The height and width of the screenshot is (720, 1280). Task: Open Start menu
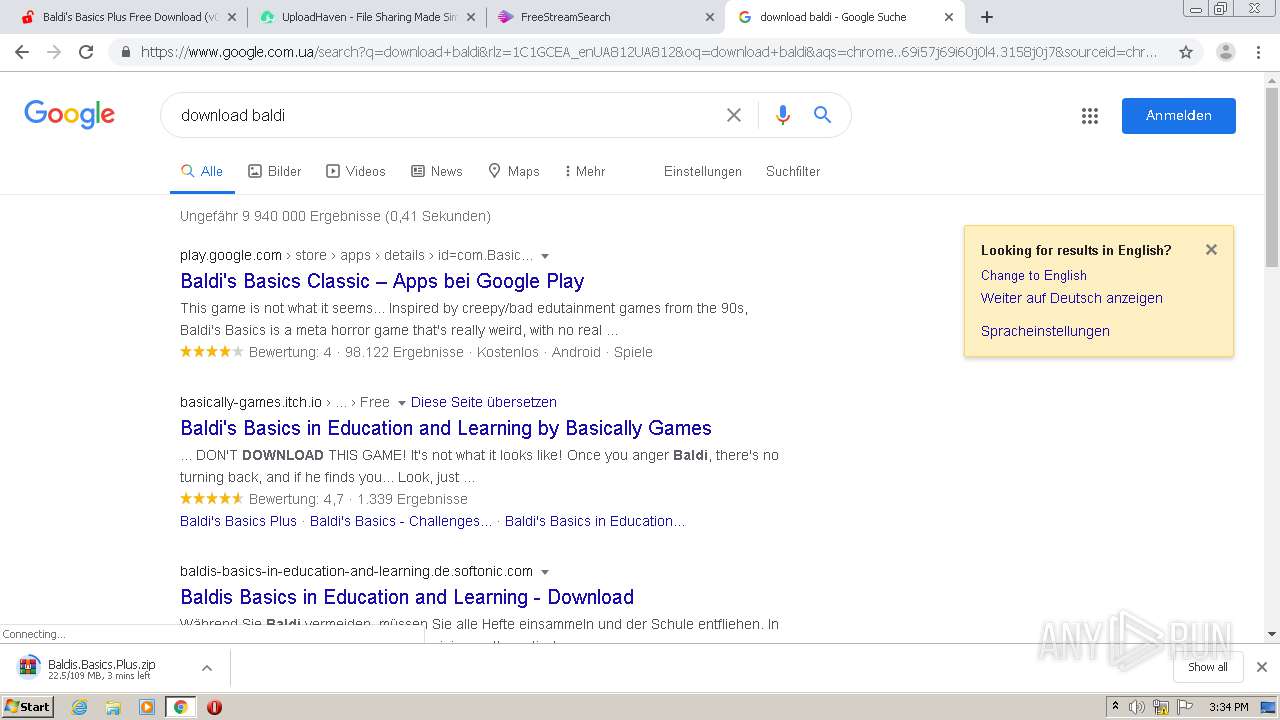27,707
